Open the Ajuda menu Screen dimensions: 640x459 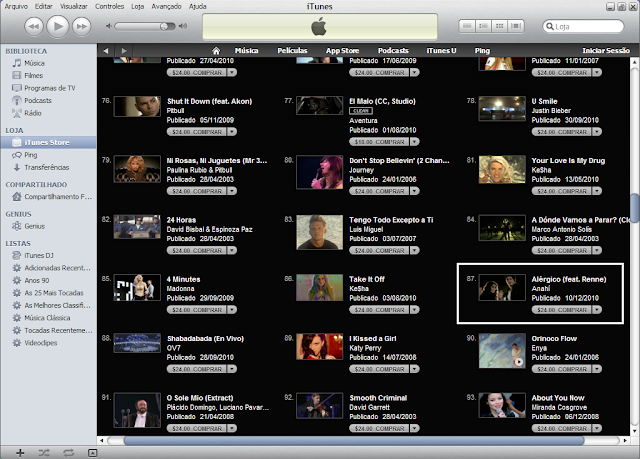198,7
